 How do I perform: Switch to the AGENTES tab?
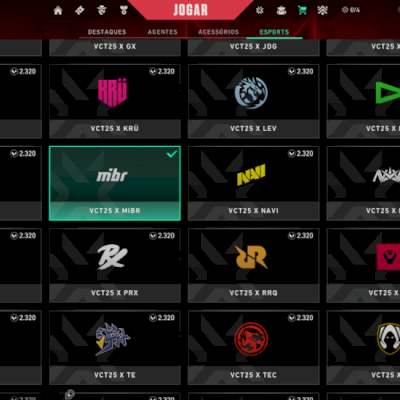tap(162, 32)
